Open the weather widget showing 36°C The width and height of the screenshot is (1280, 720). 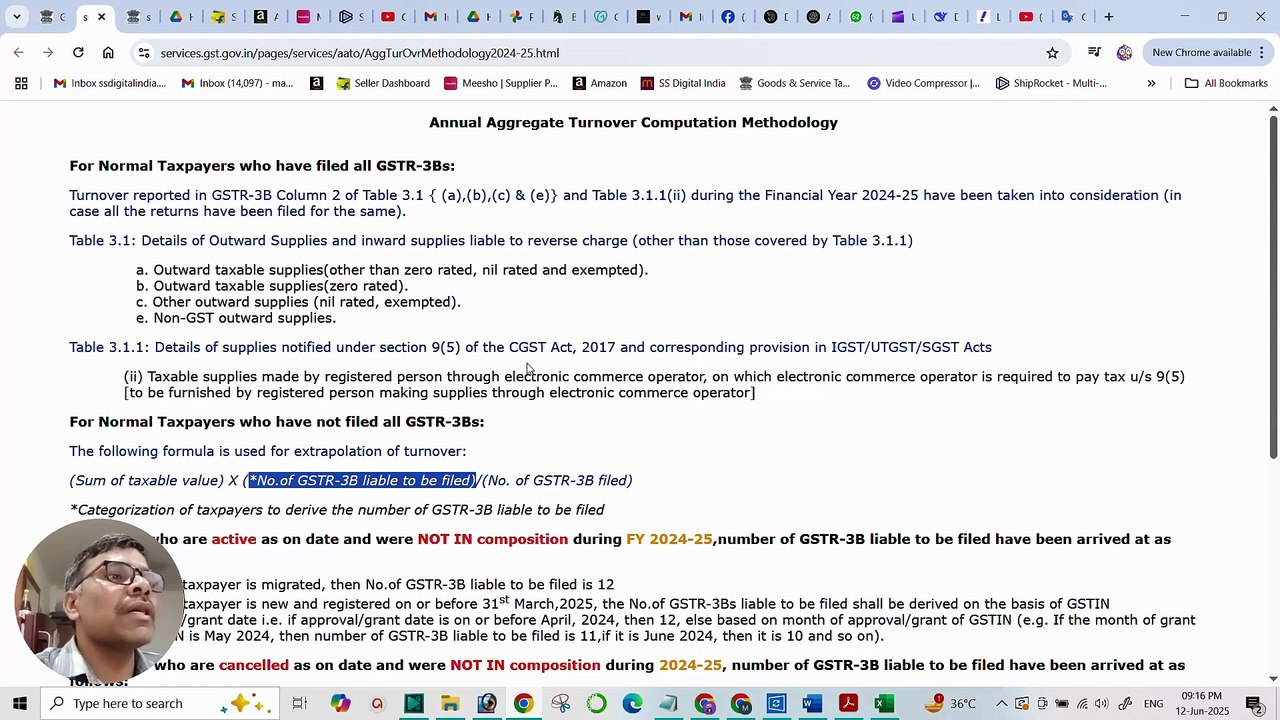point(950,703)
